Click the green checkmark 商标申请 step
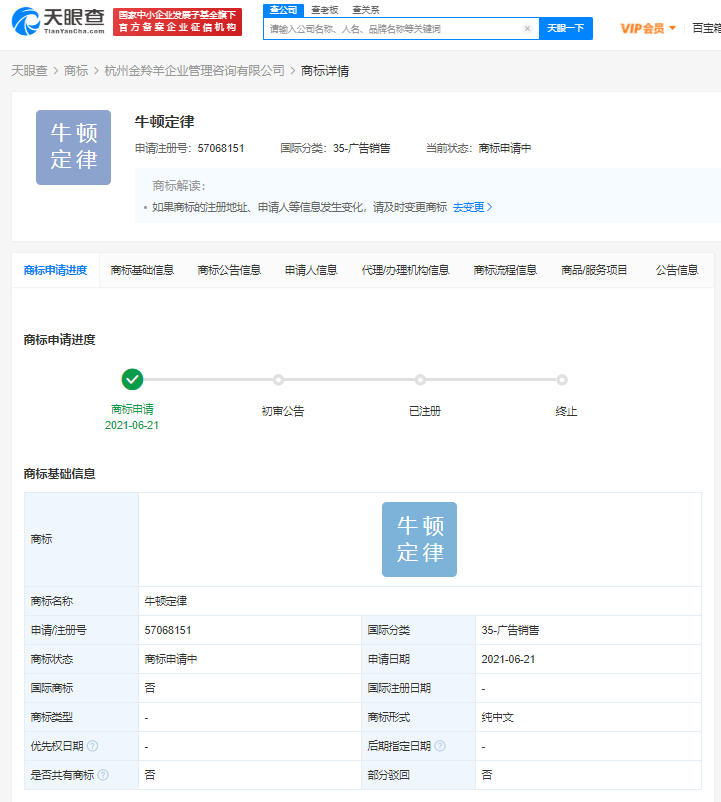 point(132,379)
